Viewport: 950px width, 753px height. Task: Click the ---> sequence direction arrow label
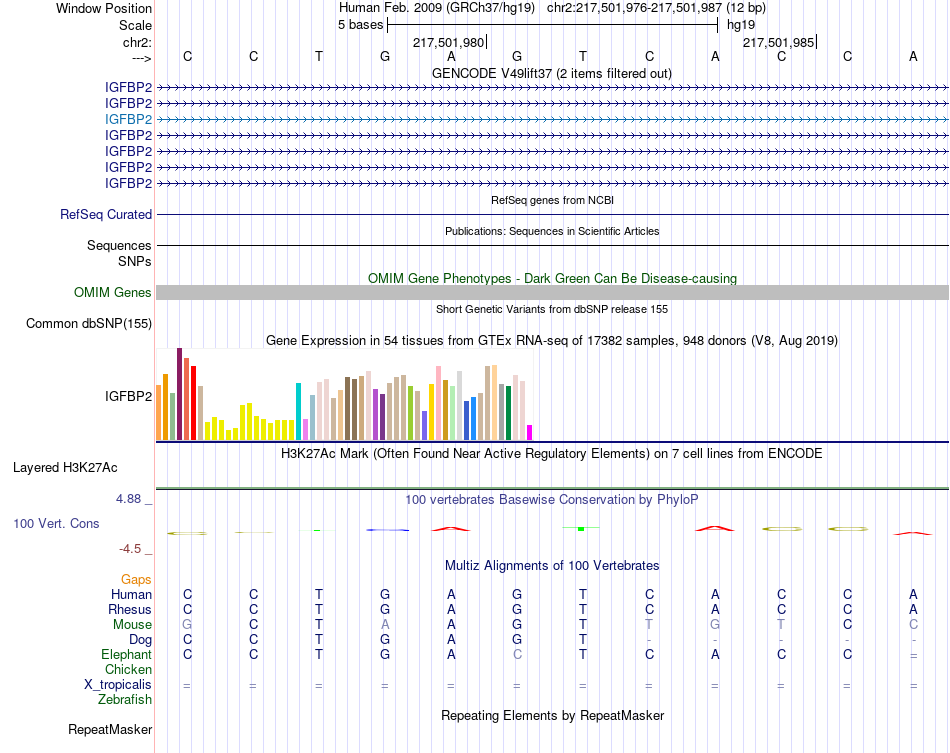coord(141,58)
